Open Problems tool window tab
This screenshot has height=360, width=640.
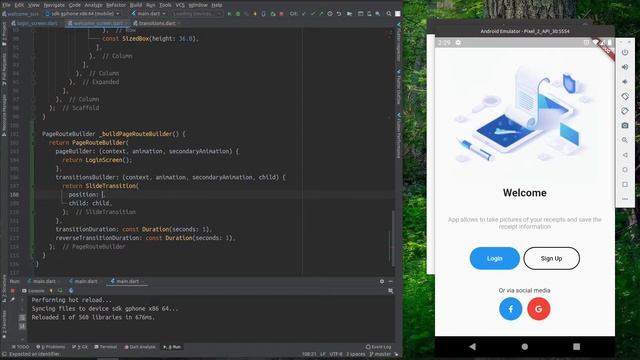pos(51,347)
